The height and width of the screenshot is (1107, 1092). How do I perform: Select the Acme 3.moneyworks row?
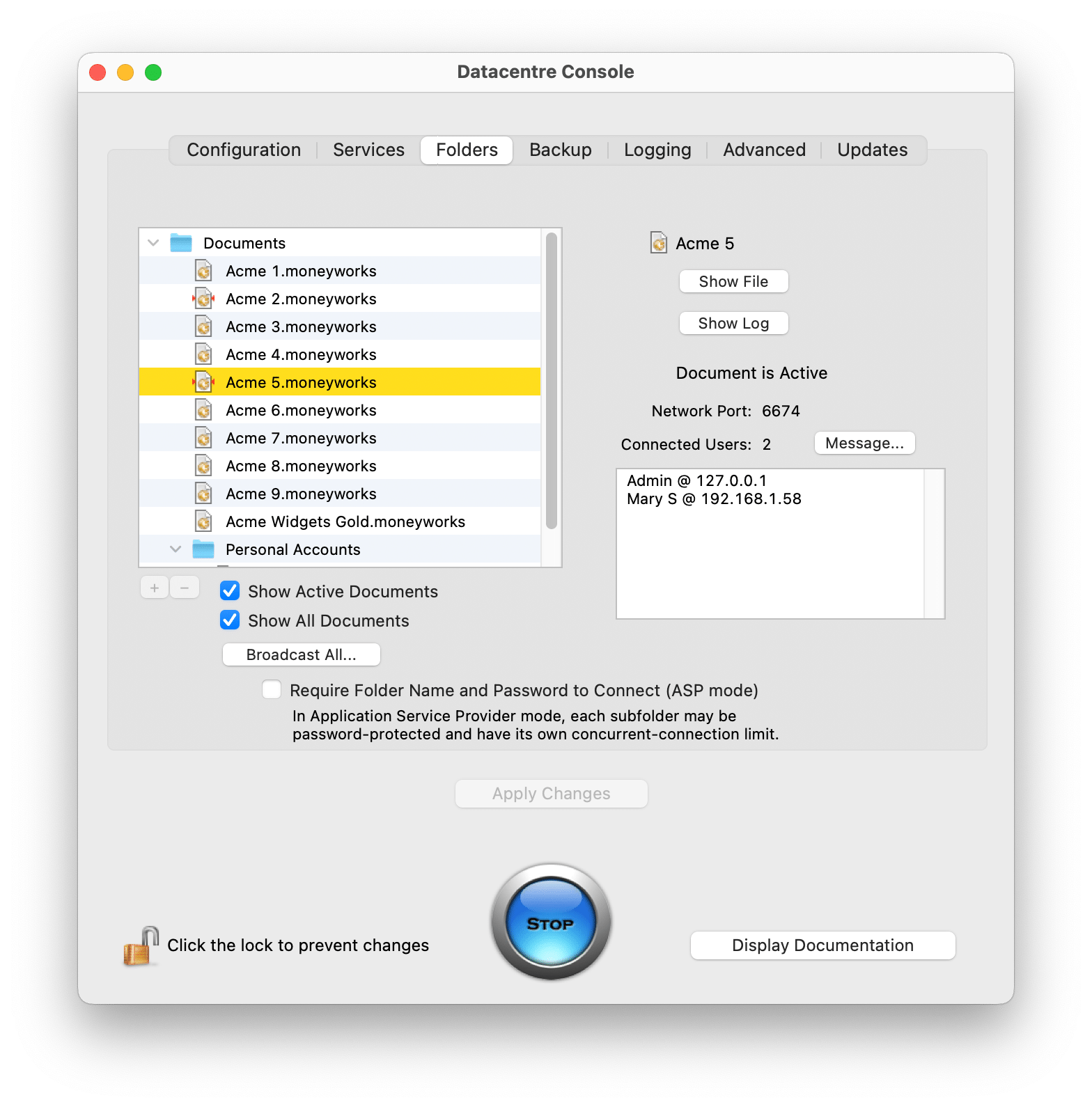click(x=340, y=326)
